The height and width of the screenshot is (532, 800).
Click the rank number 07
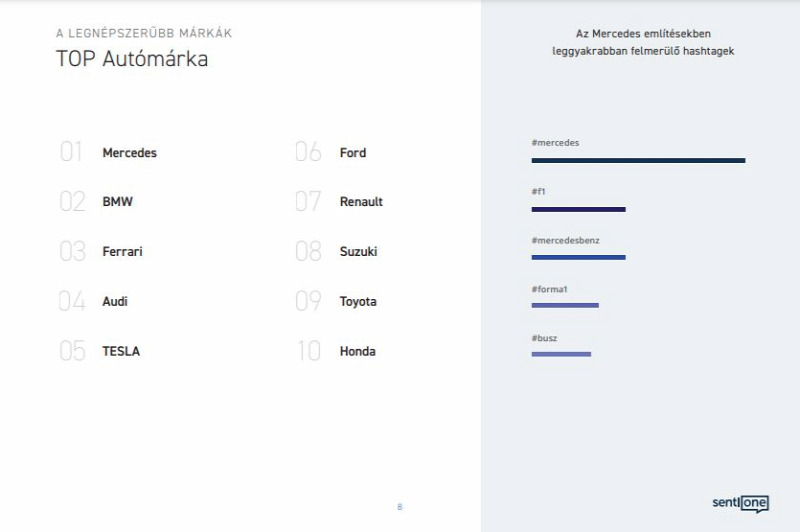tap(308, 201)
